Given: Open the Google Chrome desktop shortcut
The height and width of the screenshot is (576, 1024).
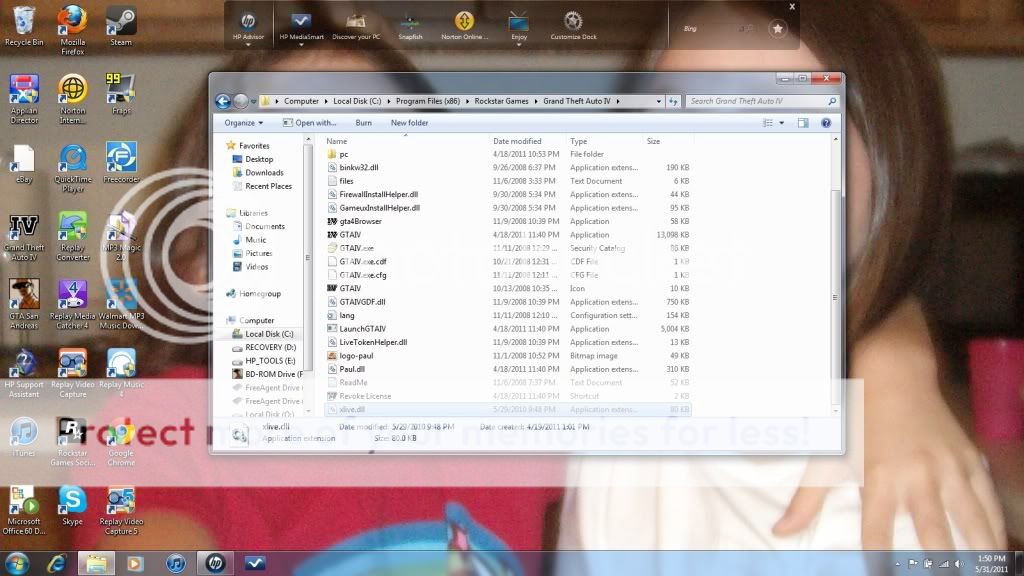Looking at the screenshot, I should (121, 443).
